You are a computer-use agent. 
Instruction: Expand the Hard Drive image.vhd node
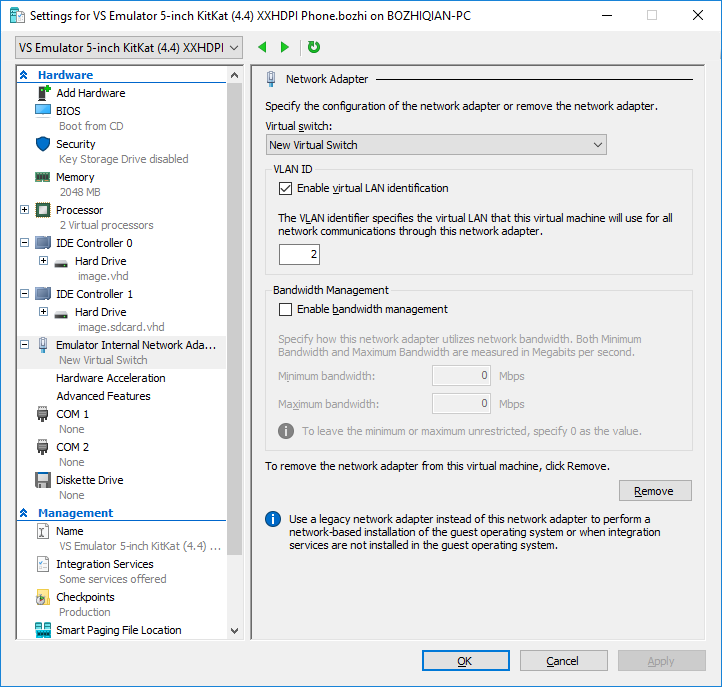[43, 261]
